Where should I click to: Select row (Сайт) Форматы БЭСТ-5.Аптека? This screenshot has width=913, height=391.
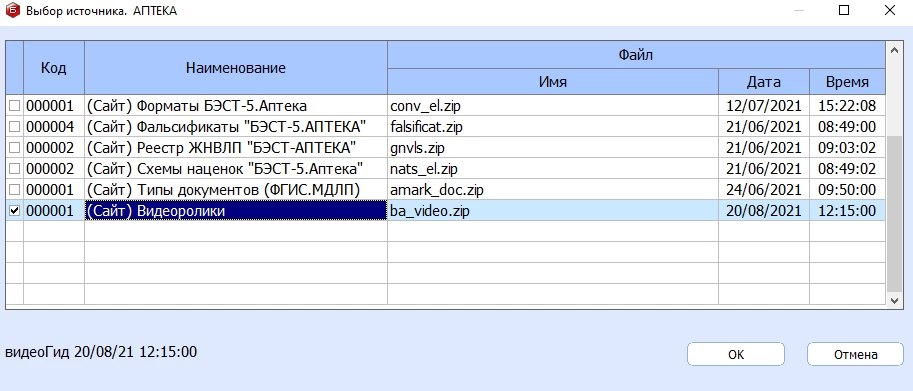point(445,106)
